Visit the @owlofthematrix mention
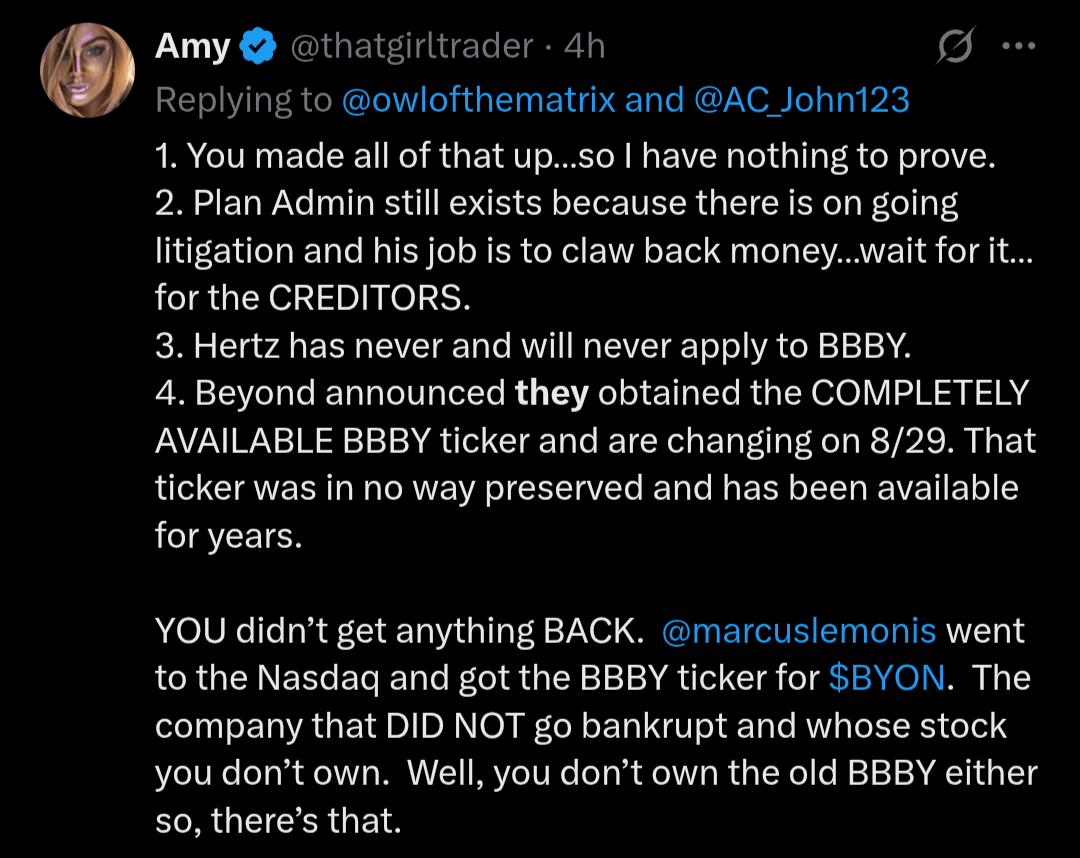 tap(477, 100)
